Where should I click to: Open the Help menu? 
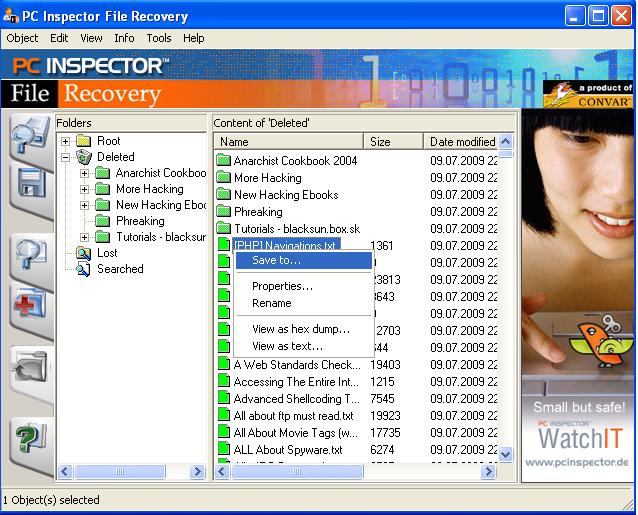tap(194, 38)
